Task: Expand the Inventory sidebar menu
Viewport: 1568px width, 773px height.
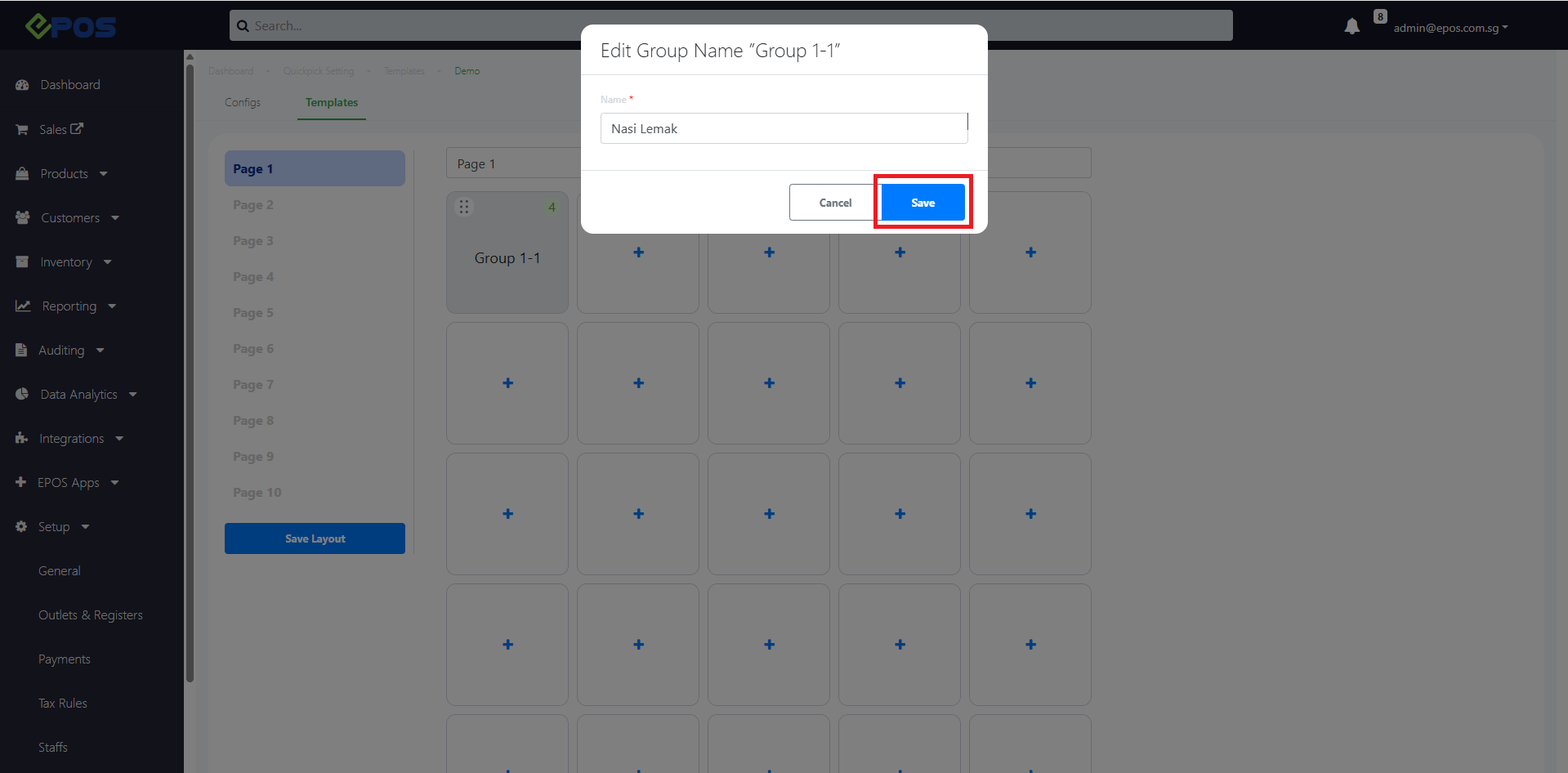Action: (75, 262)
